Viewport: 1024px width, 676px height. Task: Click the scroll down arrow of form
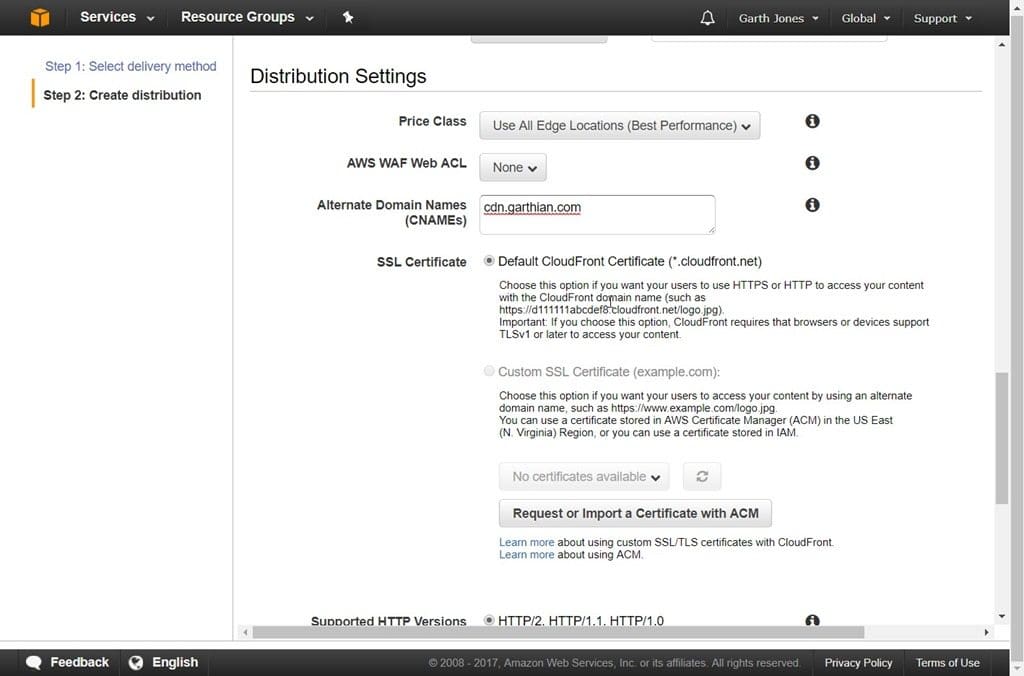[x=1002, y=616]
